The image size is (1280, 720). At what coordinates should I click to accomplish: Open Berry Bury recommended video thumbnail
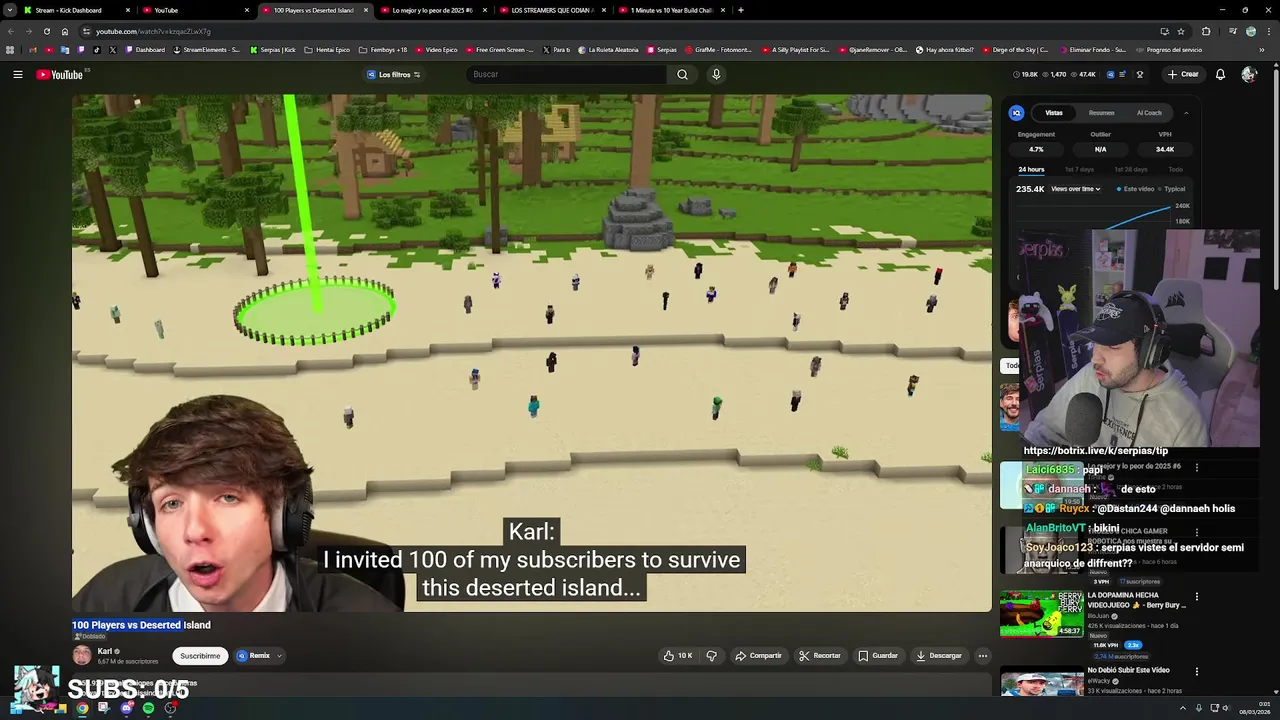point(1041,613)
